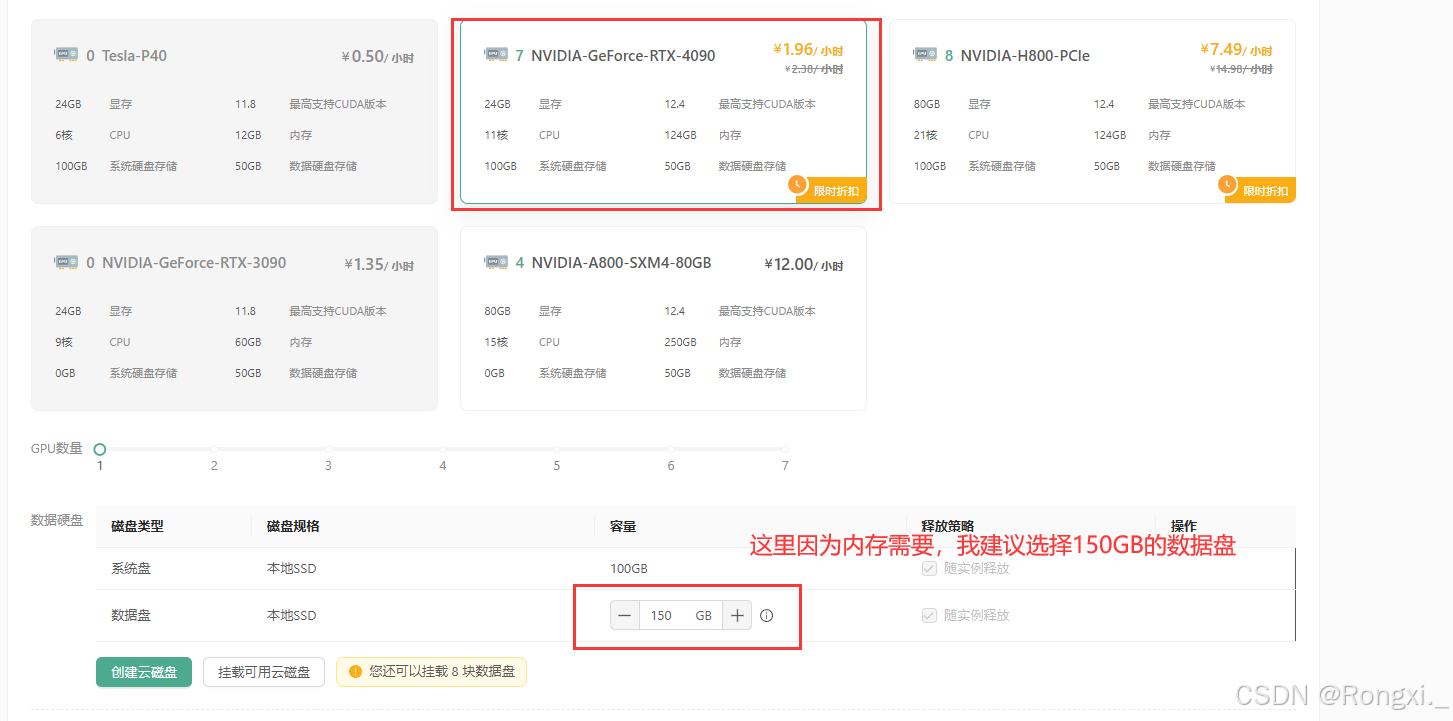The height and width of the screenshot is (721, 1453).
Task: Click the GPU icon on NVIDIA-H800-PCIe card
Action: click(x=925, y=54)
